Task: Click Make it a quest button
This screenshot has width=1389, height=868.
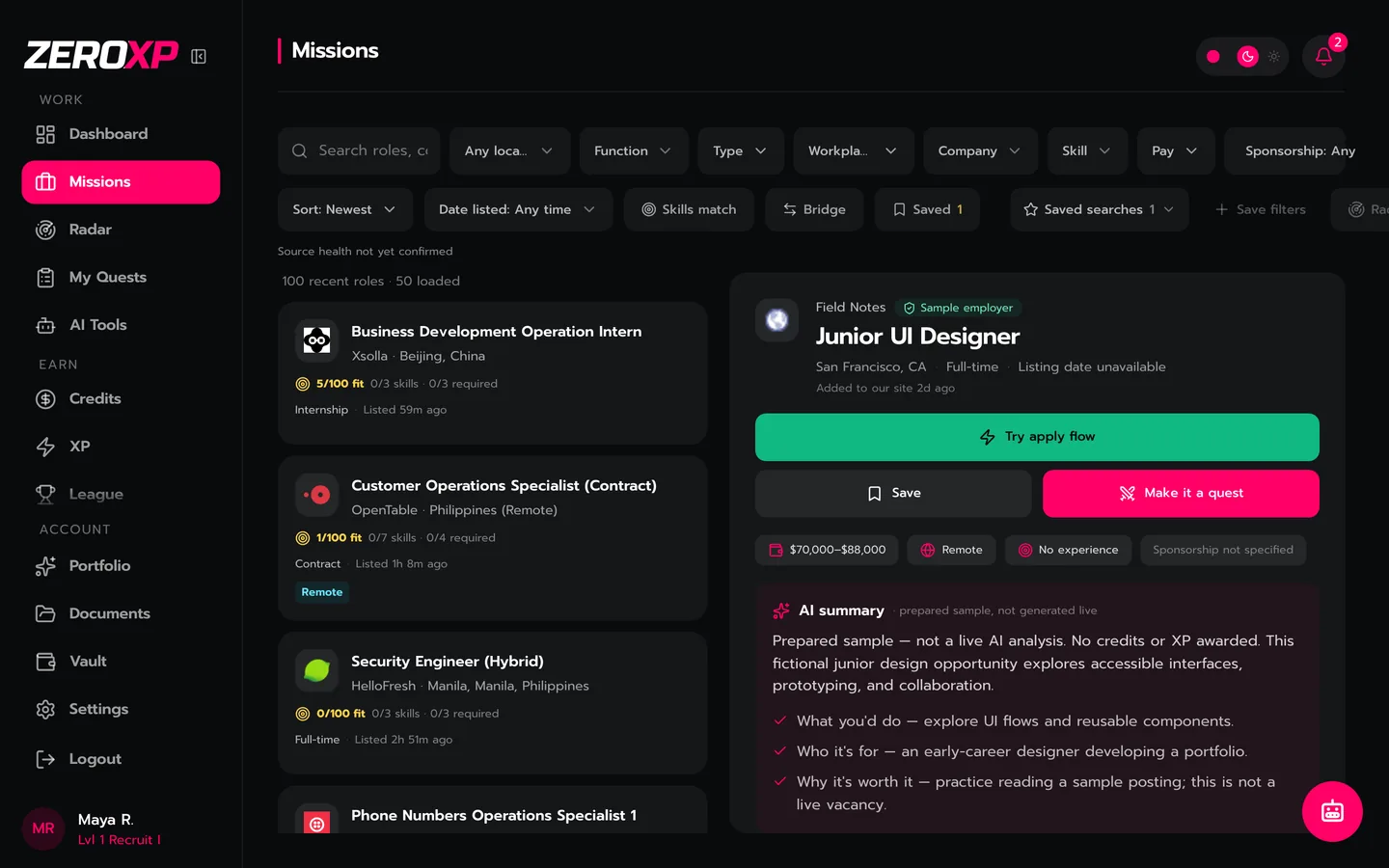Action: coord(1181,493)
